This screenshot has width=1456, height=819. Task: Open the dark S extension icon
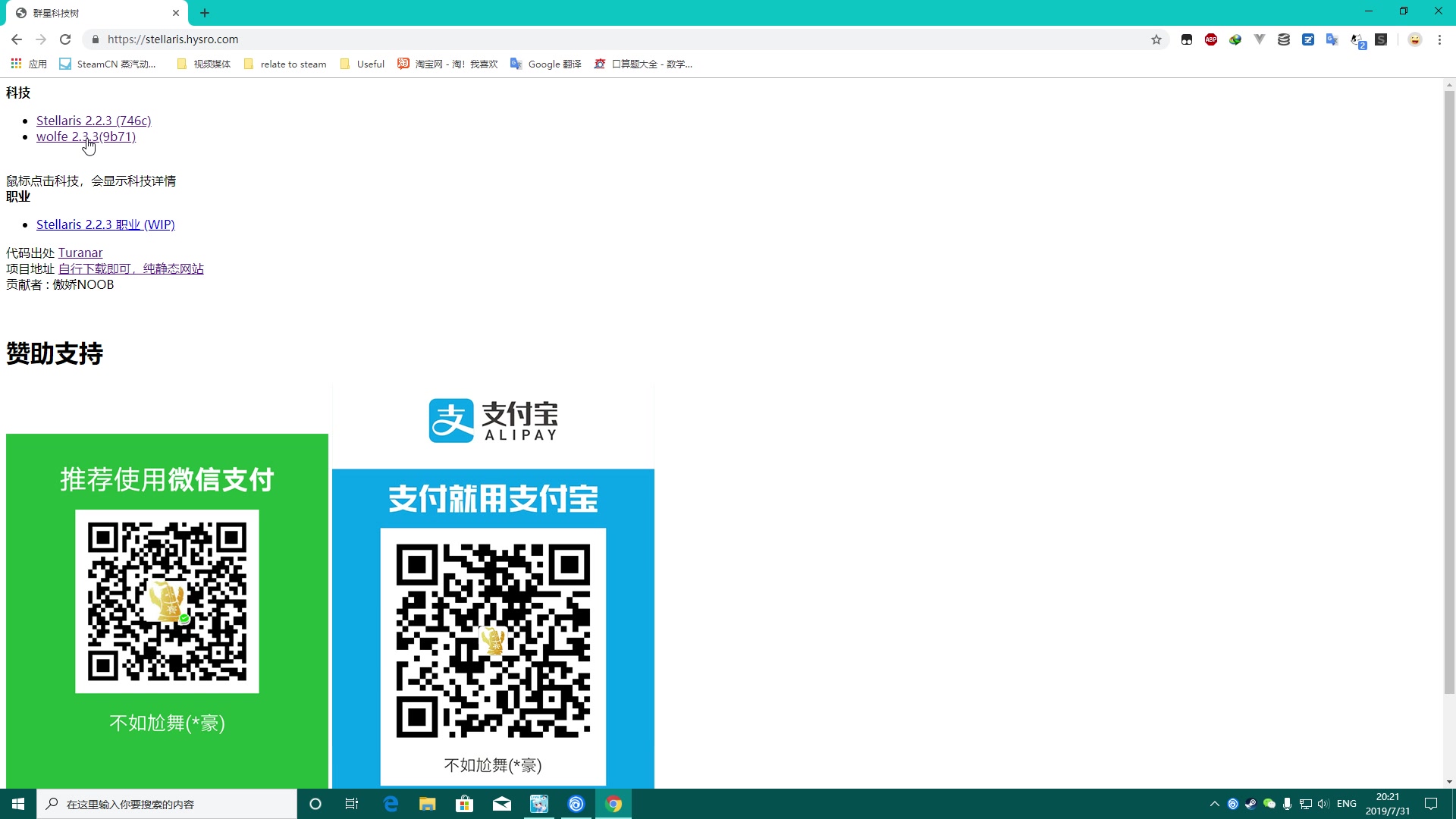click(x=1381, y=39)
